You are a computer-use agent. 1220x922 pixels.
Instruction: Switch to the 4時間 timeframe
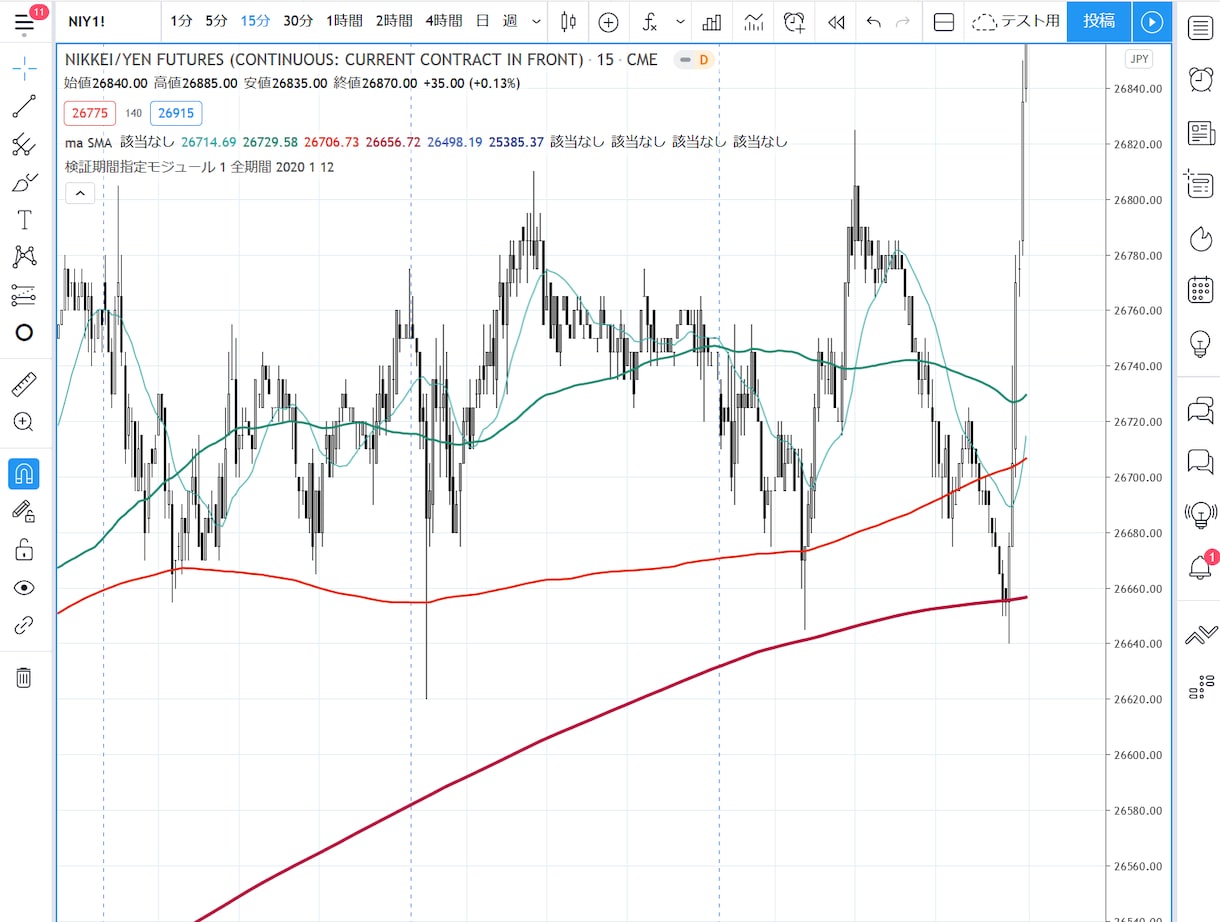(444, 21)
